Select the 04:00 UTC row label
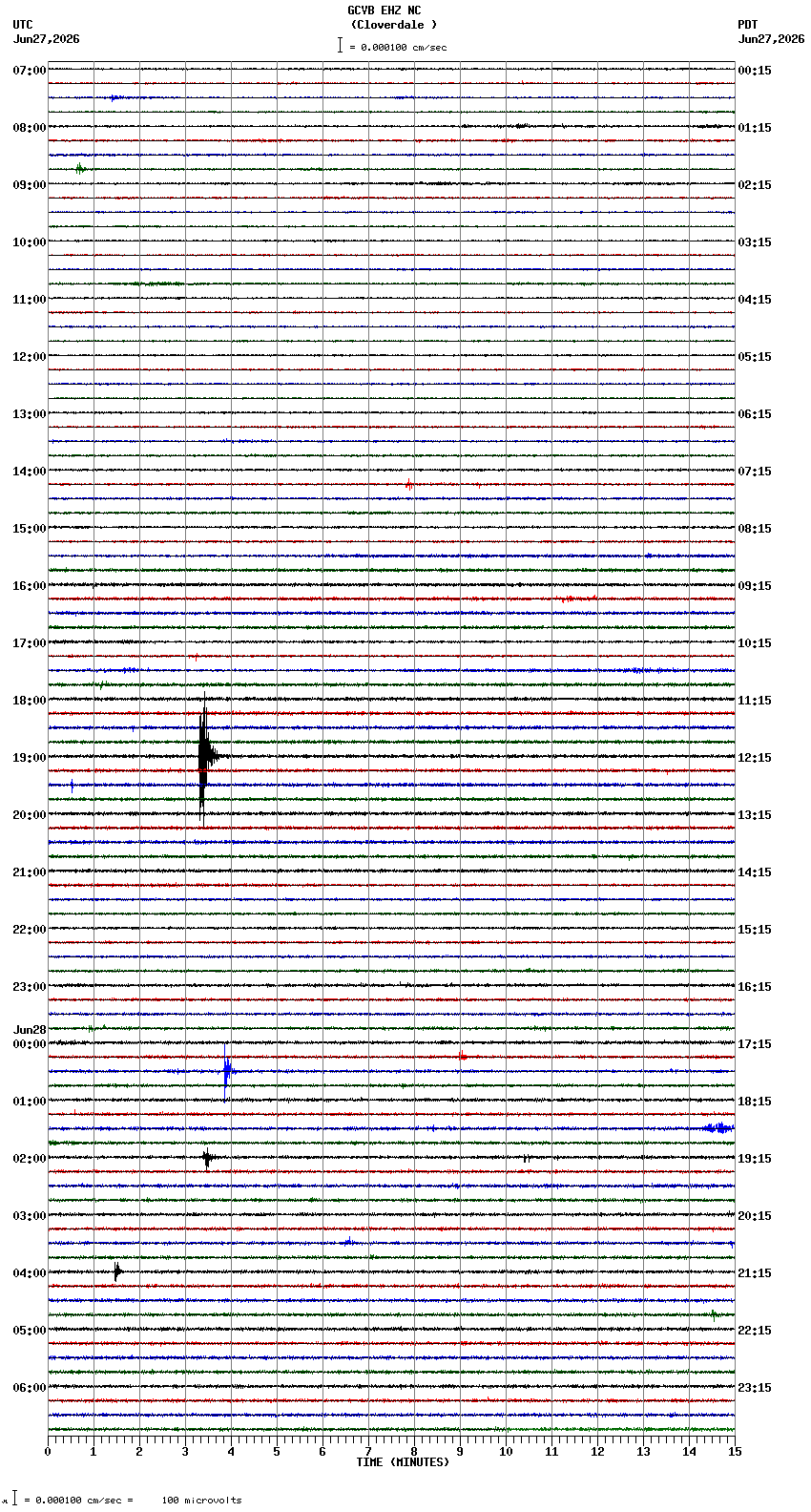Viewport: 811px width, 1512px height. pyautogui.click(x=30, y=1273)
